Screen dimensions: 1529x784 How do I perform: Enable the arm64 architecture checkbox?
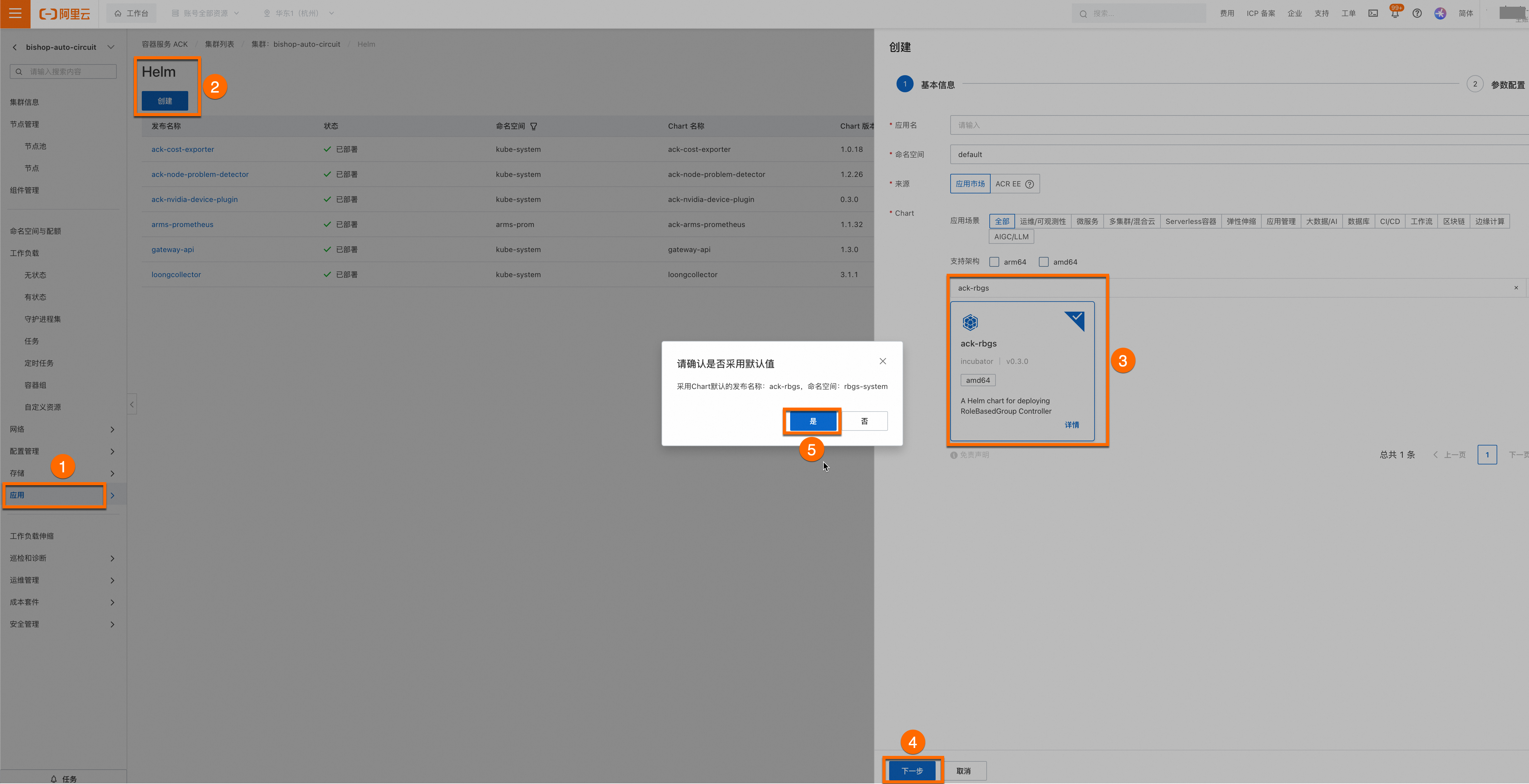(994, 262)
